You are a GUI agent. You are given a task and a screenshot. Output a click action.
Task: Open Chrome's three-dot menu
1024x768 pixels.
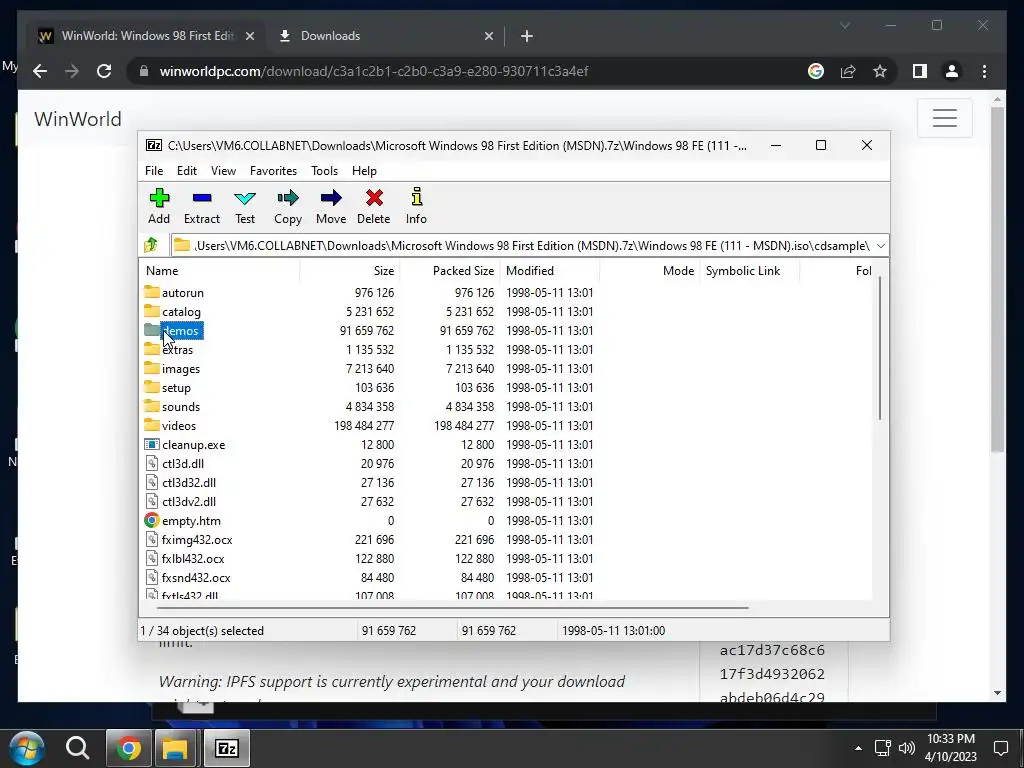tap(985, 71)
